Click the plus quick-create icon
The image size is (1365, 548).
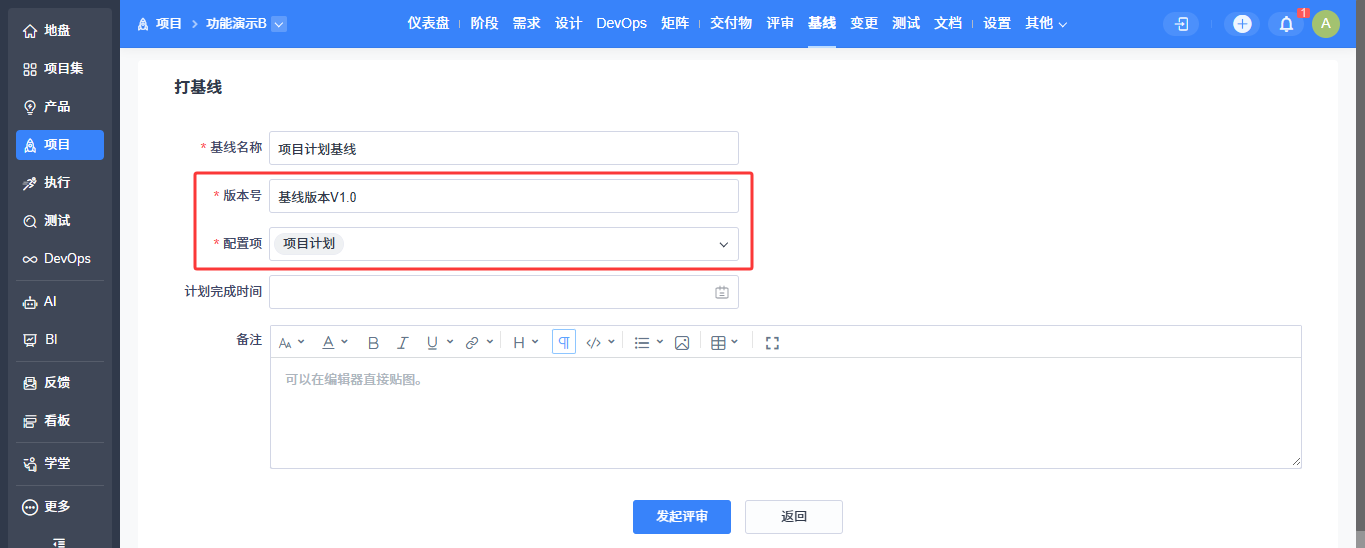pyautogui.click(x=1242, y=24)
